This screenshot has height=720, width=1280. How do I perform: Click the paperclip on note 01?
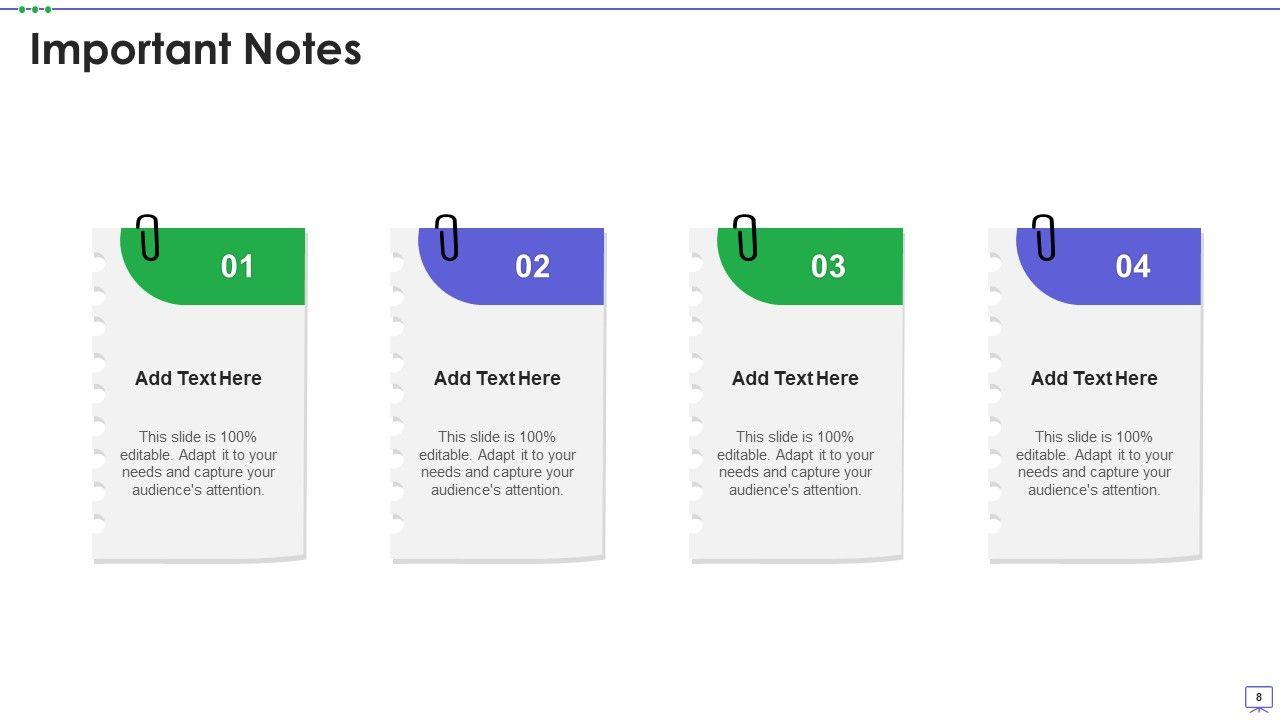tap(148, 237)
